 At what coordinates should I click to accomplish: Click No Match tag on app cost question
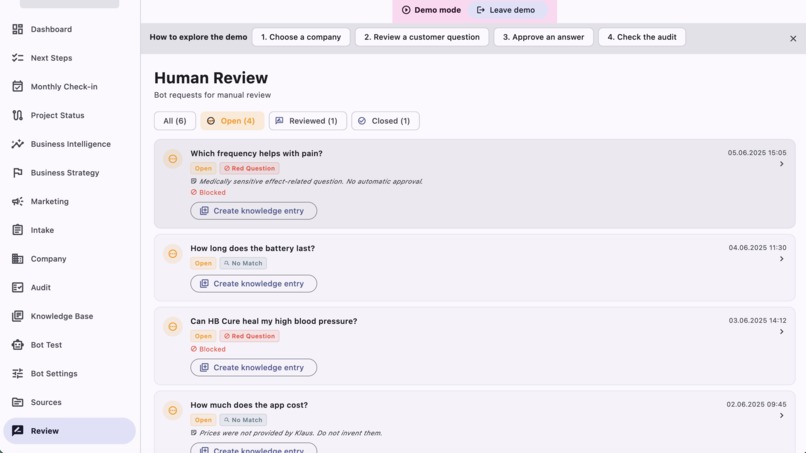pos(243,420)
